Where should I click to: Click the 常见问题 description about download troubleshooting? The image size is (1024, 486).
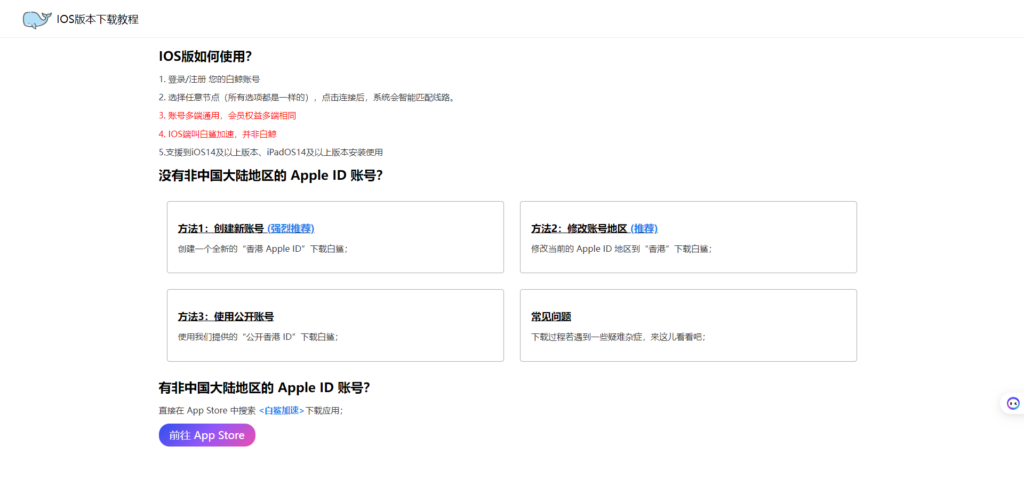pos(618,337)
